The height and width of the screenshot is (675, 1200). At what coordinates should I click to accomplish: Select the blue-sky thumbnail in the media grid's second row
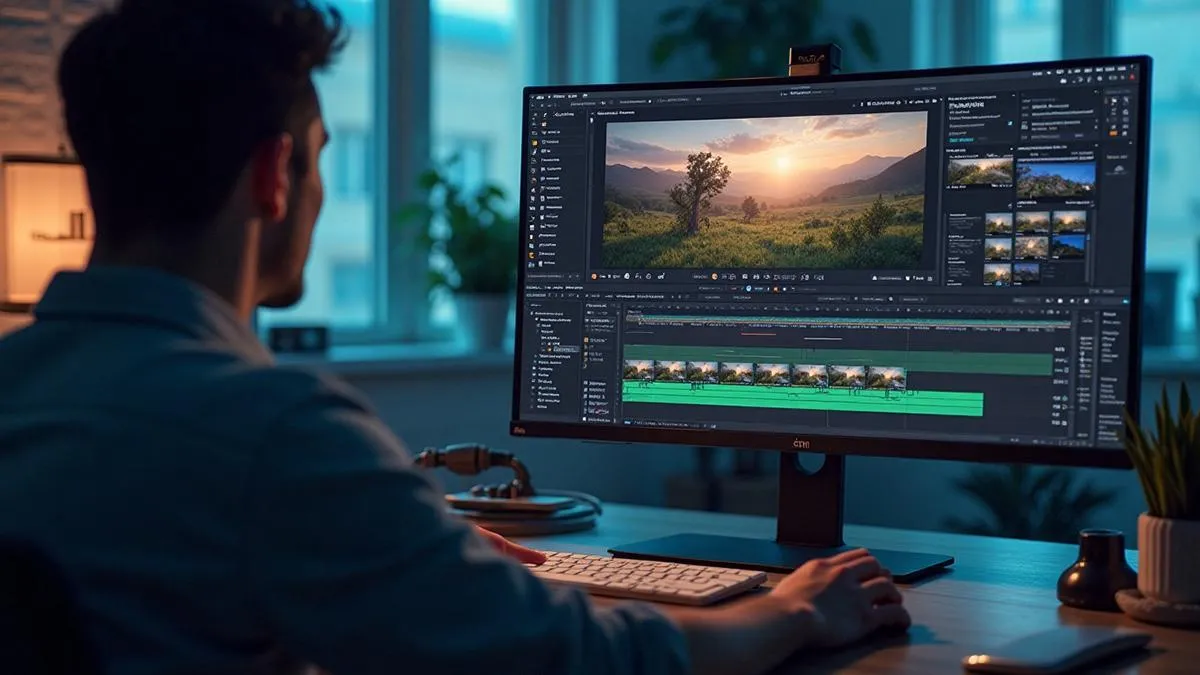(1069, 247)
